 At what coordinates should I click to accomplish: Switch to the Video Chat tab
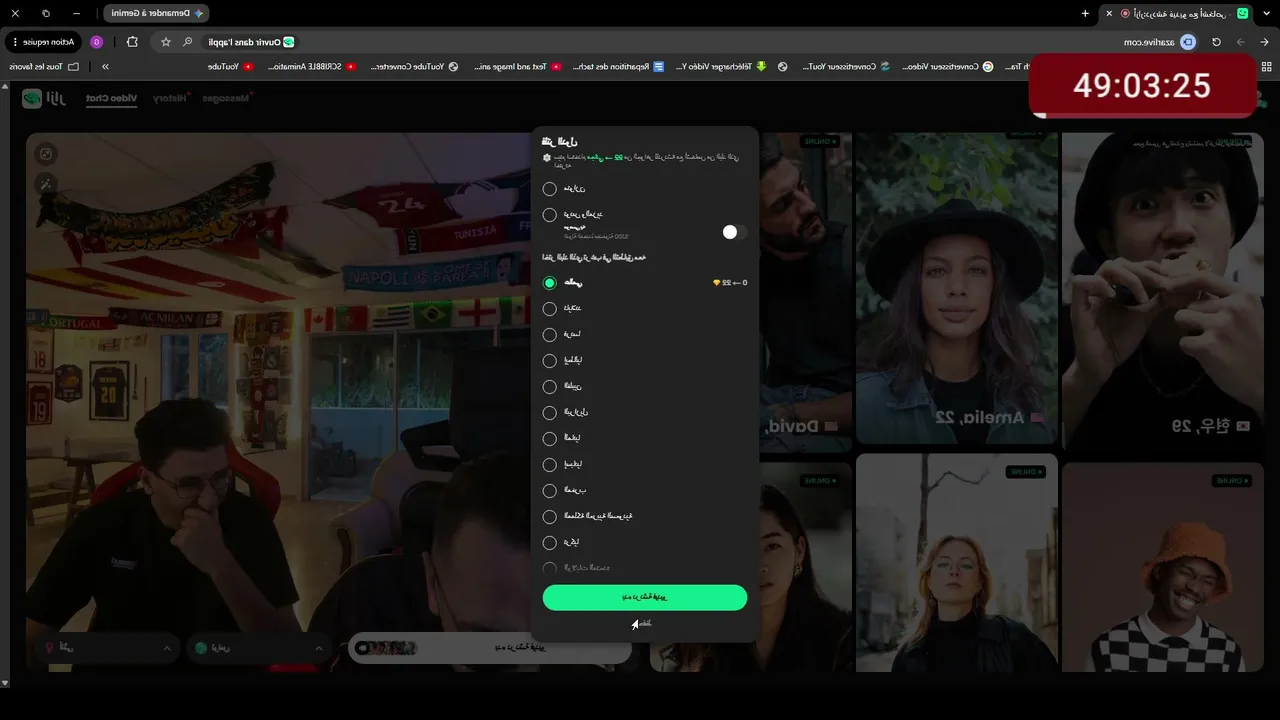tap(111, 98)
